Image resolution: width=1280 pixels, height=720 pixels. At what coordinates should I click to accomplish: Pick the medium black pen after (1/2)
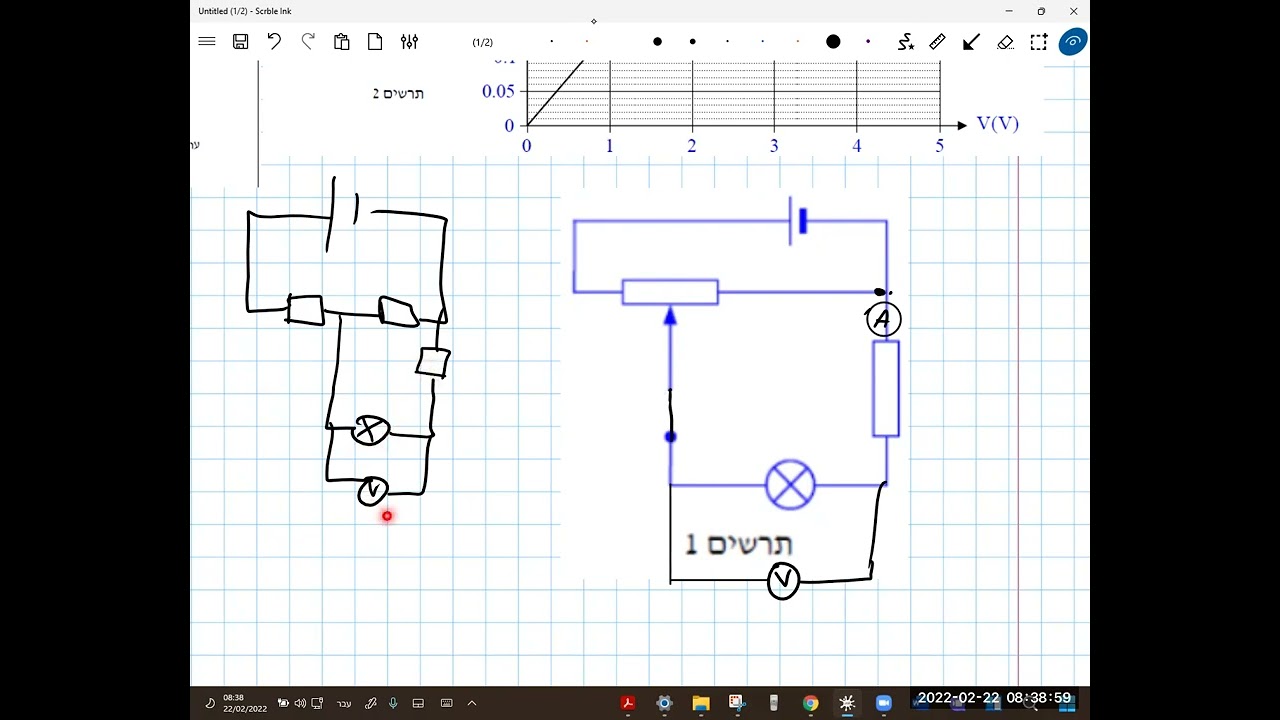pyautogui.click(x=657, y=42)
